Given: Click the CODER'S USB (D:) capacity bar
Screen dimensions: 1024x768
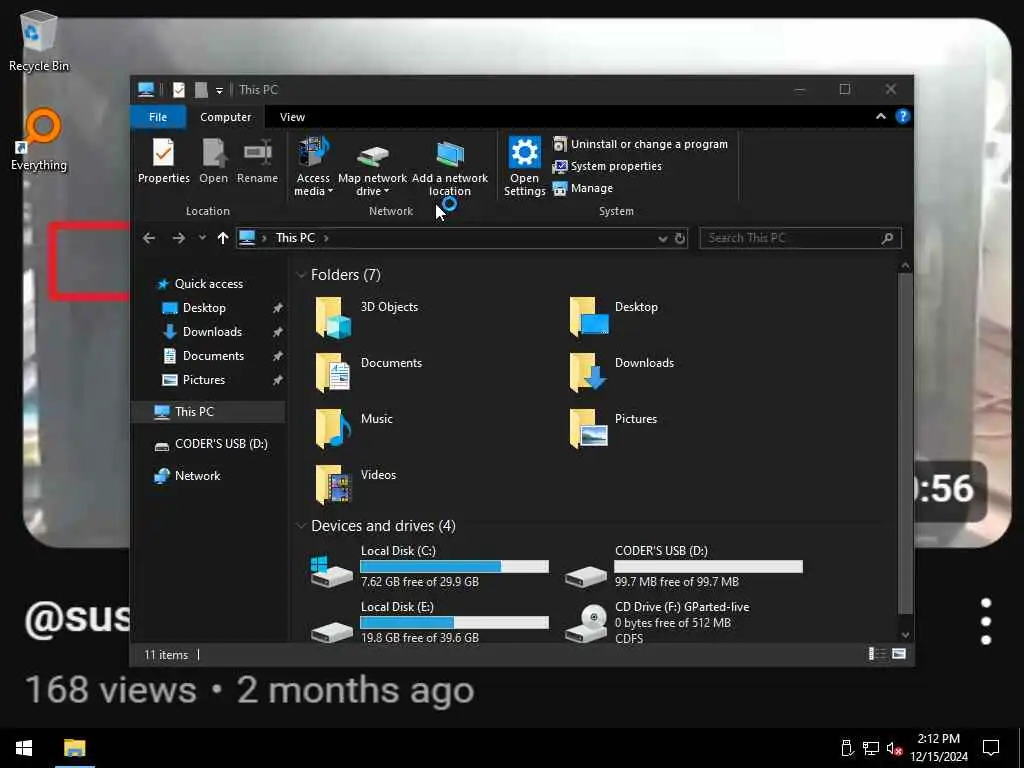Looking at the screenshot, I should tap(709, 567).
